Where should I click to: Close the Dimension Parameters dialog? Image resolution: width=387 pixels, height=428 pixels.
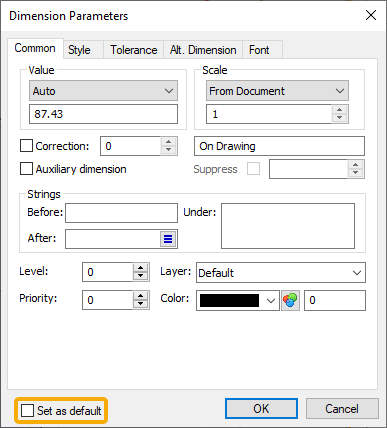[371, 15]
